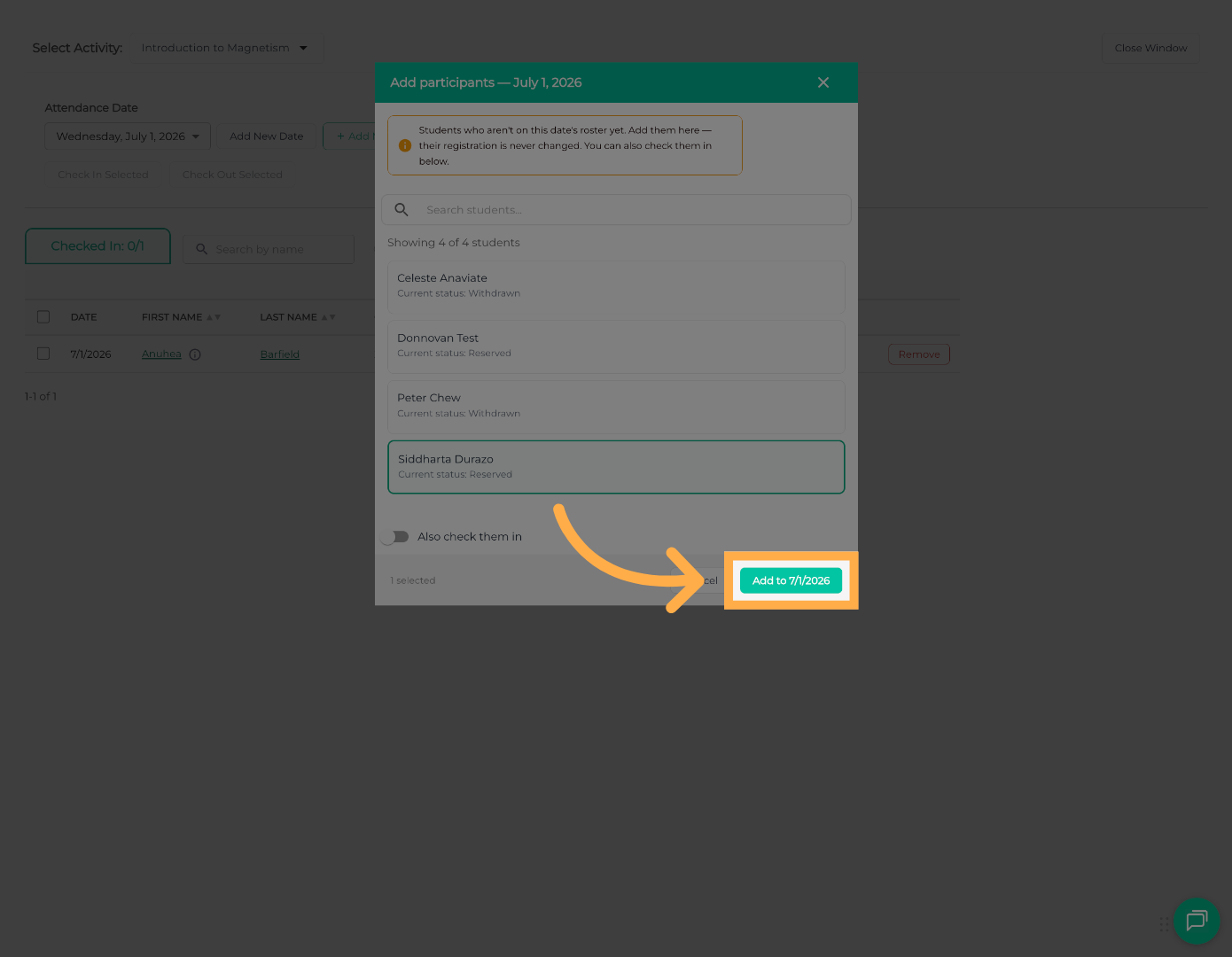Select student Peter Chew
1232x957 pixels.
pyautogui.click(x=616, y=407)
